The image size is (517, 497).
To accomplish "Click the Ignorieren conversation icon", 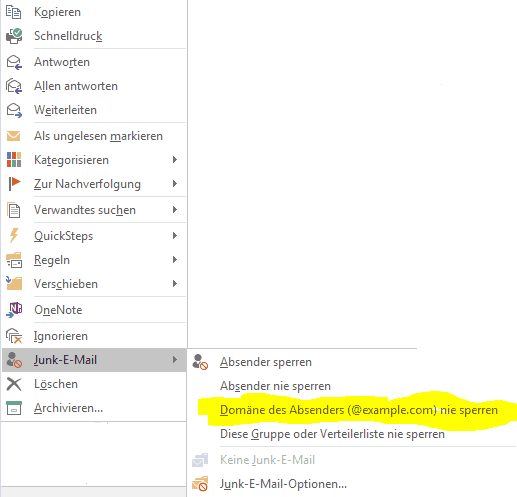I will [14, 336].
